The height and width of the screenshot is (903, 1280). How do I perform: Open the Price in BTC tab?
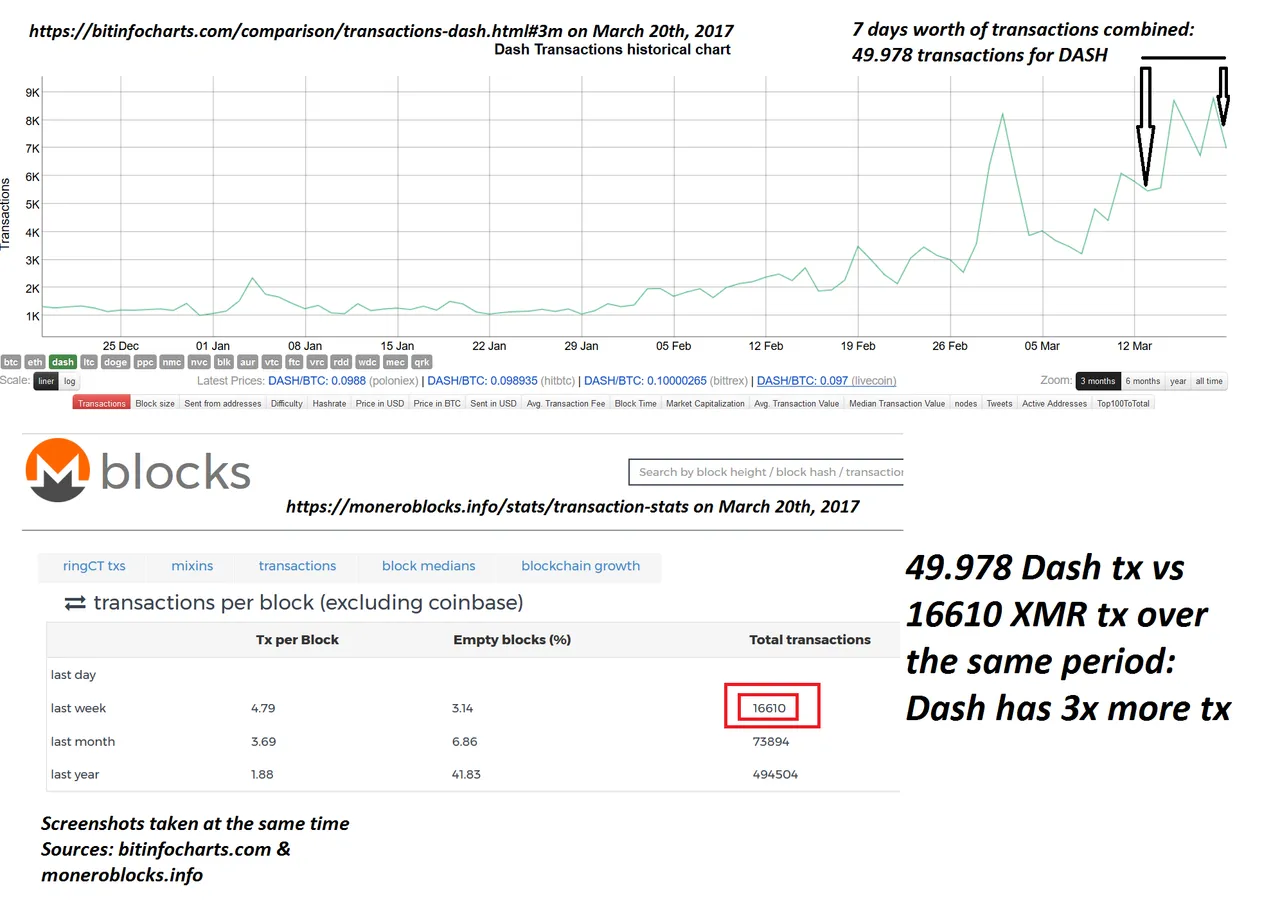point(437,403)
